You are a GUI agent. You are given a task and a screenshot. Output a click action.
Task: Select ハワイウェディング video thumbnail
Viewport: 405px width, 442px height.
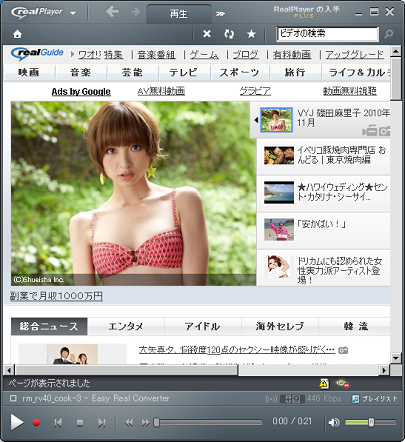click(x=279, y=192)
